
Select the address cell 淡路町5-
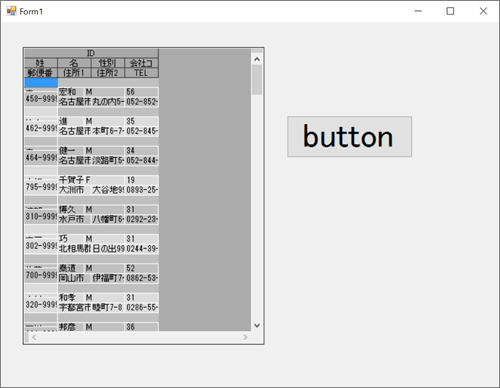click(x=108, y=160)
